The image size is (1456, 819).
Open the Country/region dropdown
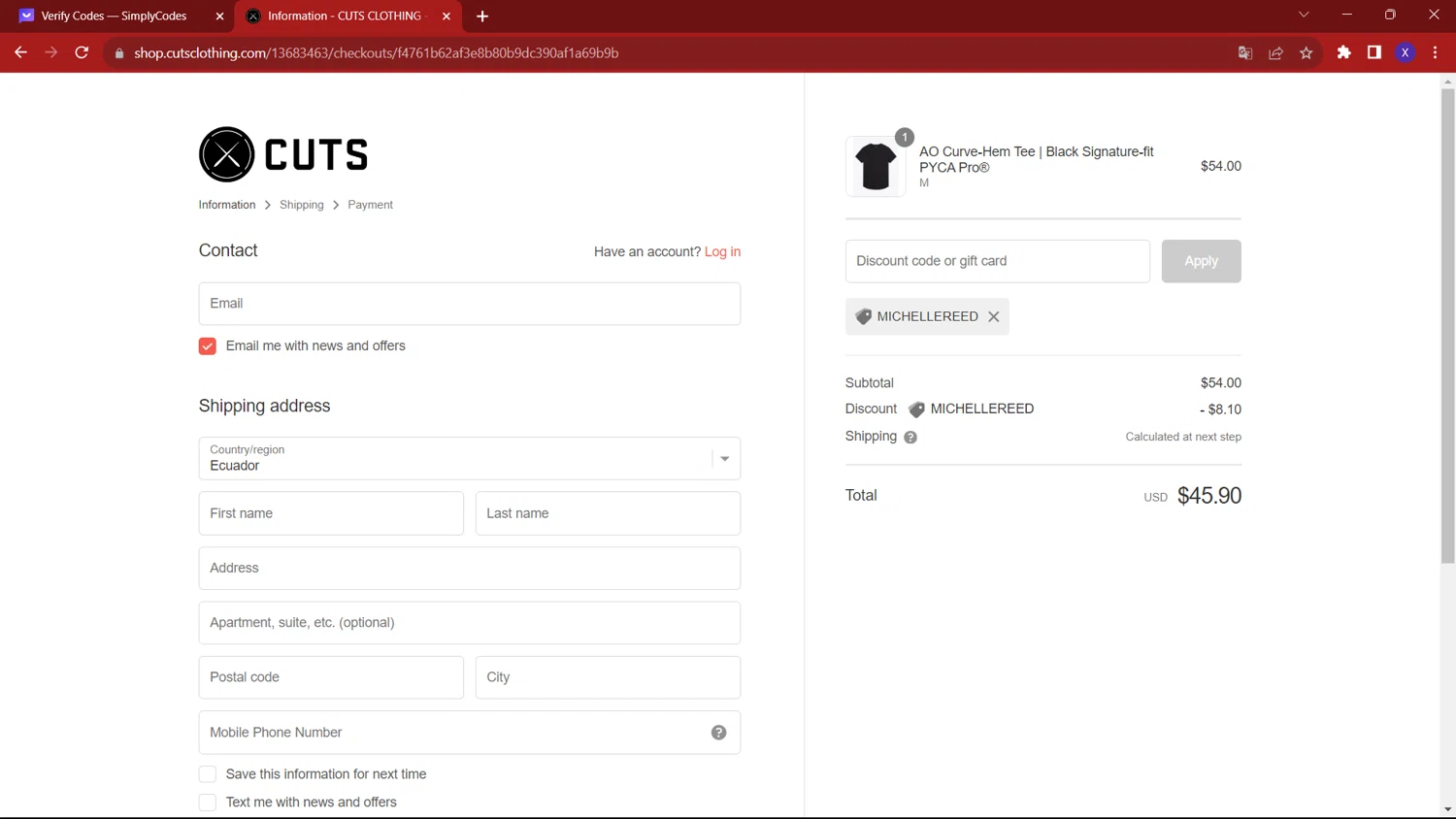pos(470,458)
